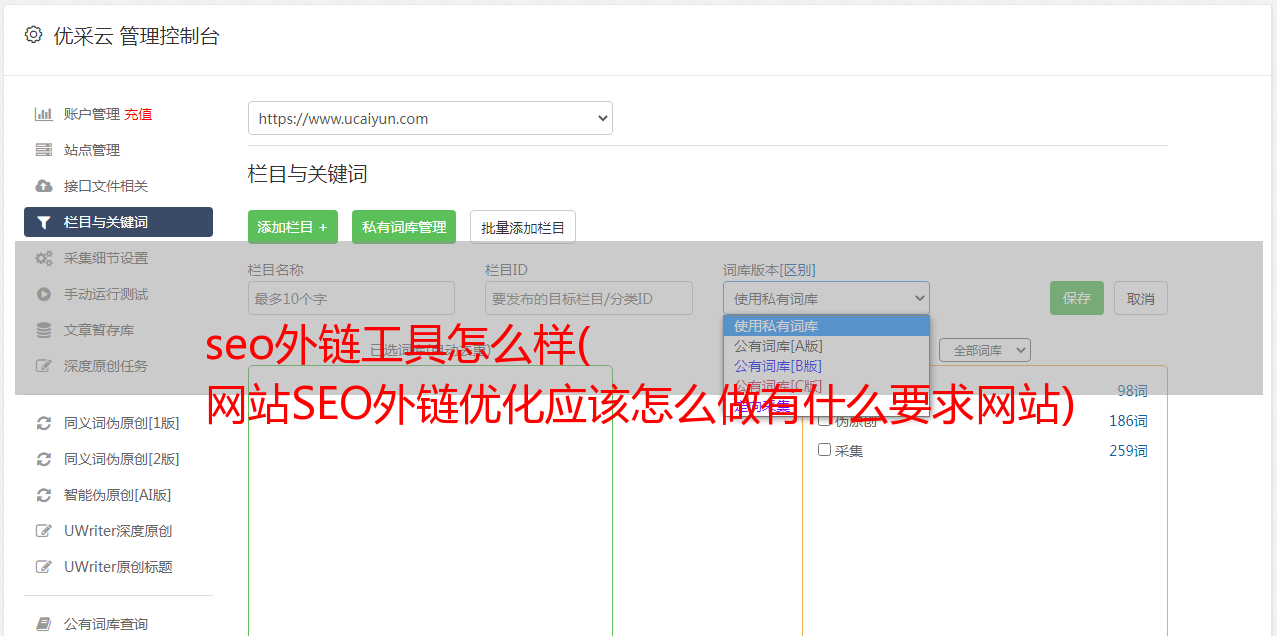1277x636 pixels.
Task: Click the gears icon for 采集细节设置
Action: (44, 258)
